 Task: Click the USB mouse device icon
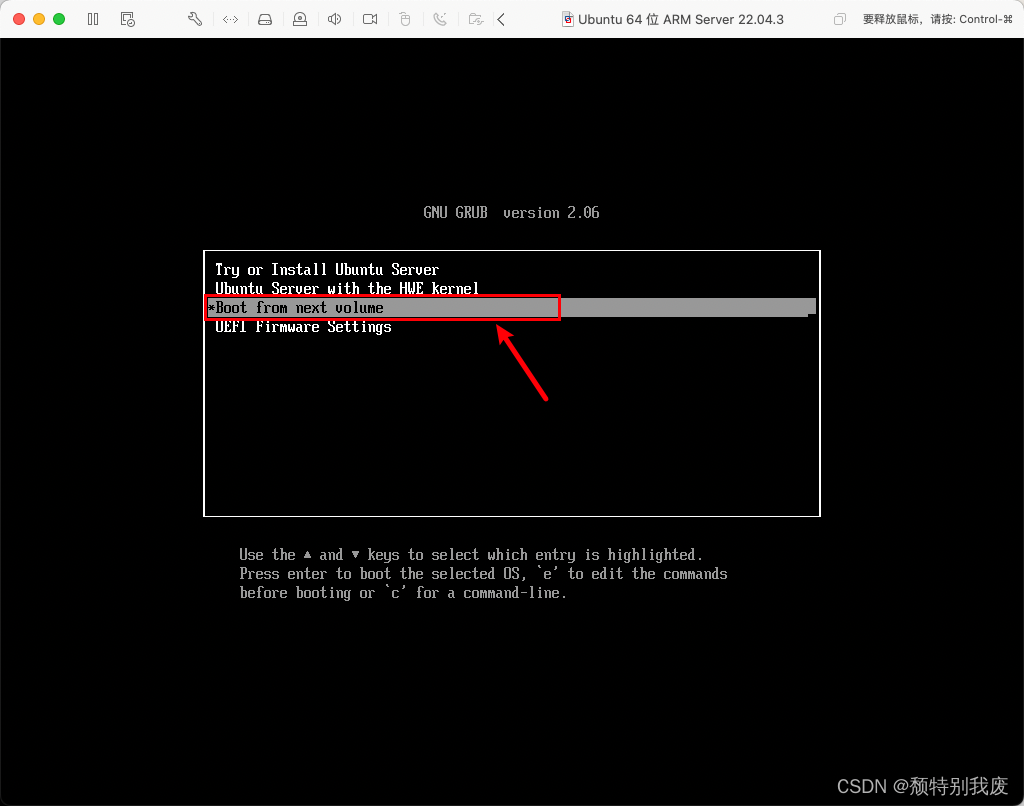pyautogui.click(x=405, y=19)
